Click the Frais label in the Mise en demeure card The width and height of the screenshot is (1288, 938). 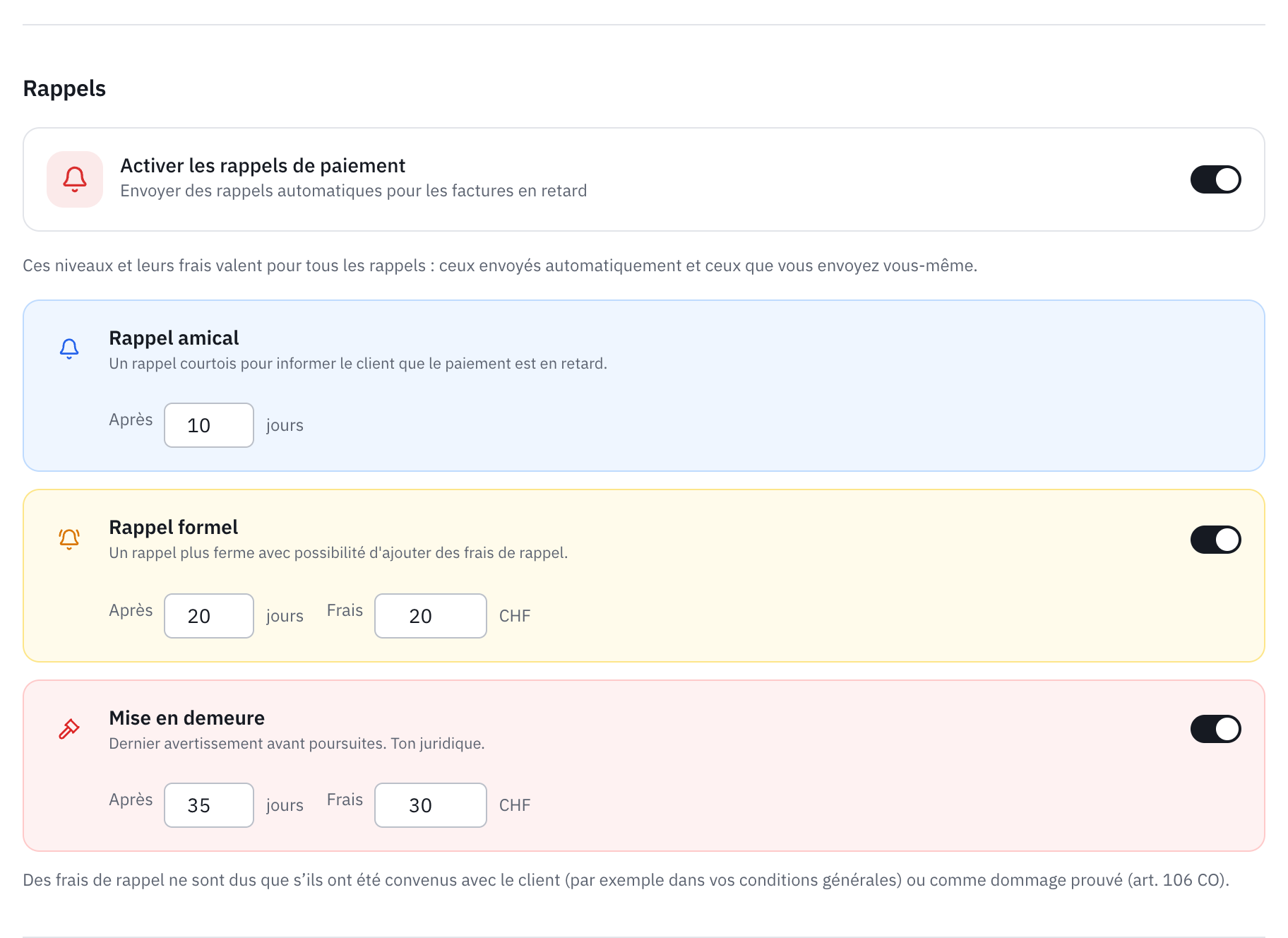click(345, 800)
